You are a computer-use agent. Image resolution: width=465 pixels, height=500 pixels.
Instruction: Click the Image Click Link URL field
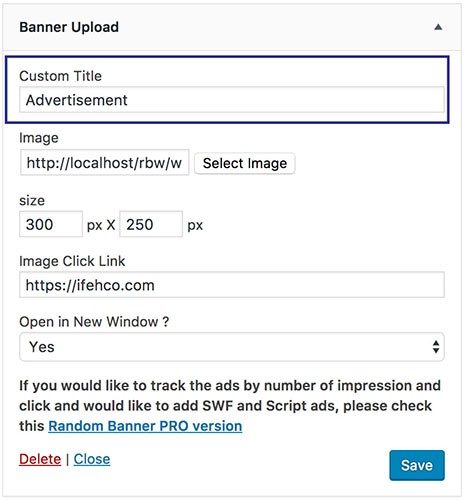(x=232, y=285)
